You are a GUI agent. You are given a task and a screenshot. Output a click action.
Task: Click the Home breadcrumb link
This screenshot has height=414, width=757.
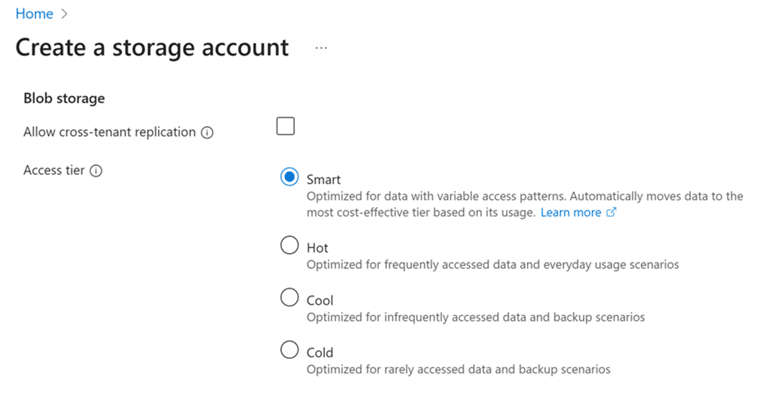tap(34, 14)
